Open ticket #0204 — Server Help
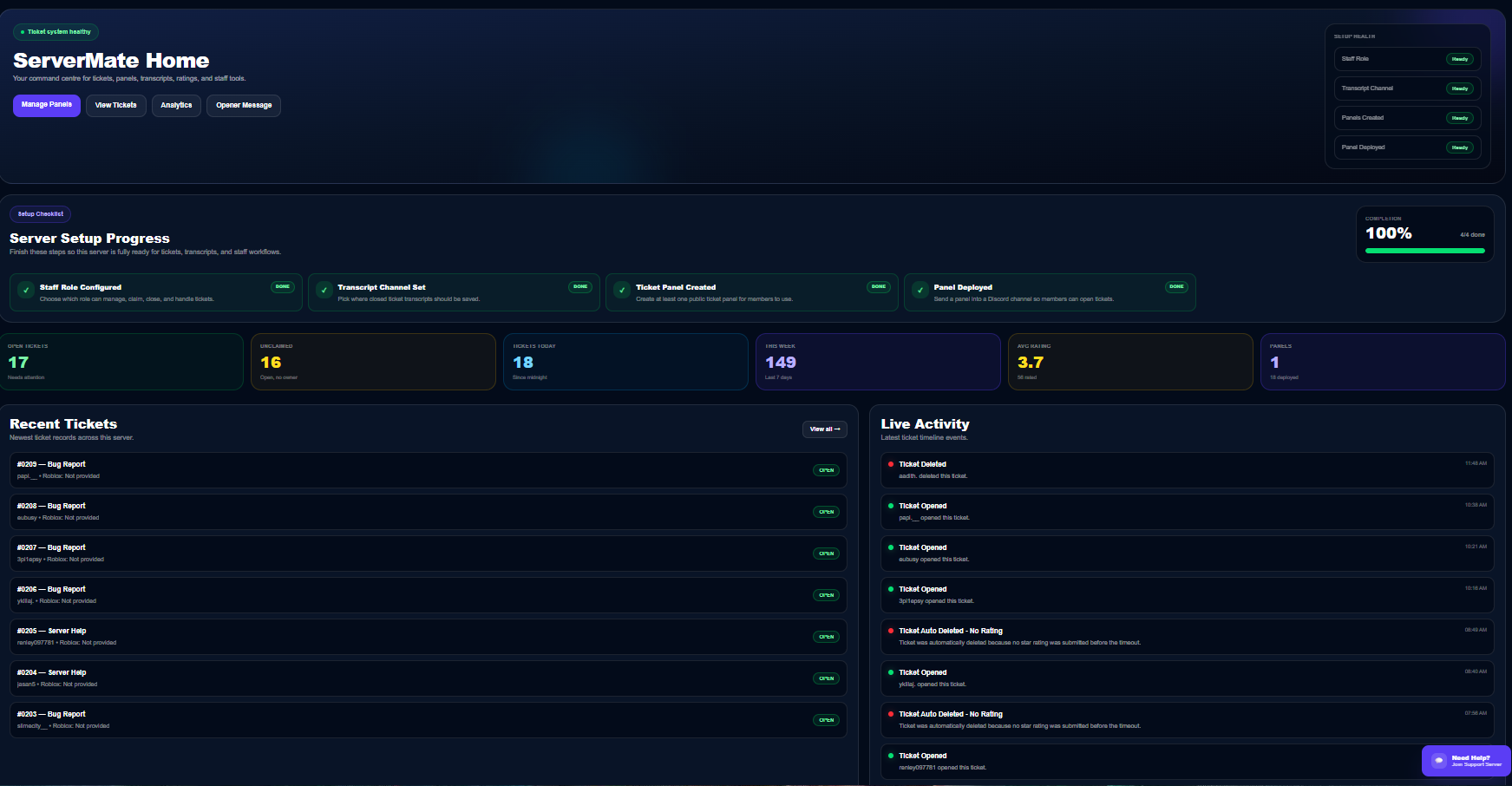The image size is (1512, 786). 428,678
